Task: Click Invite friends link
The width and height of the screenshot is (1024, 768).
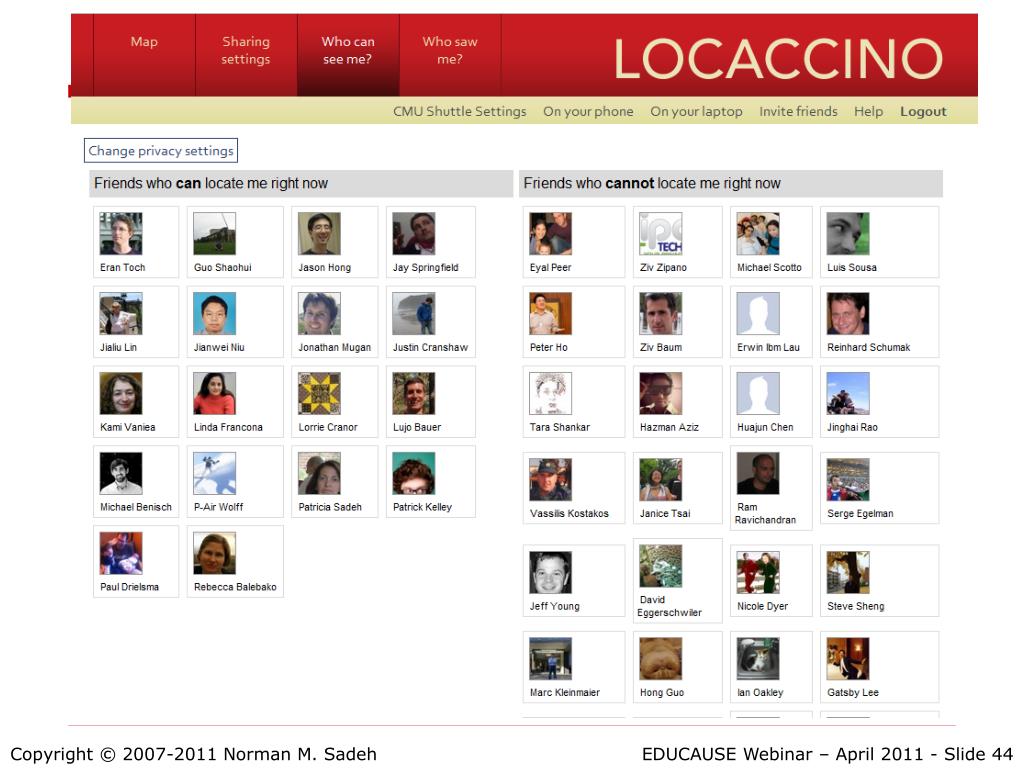Action: coord(798,112)
